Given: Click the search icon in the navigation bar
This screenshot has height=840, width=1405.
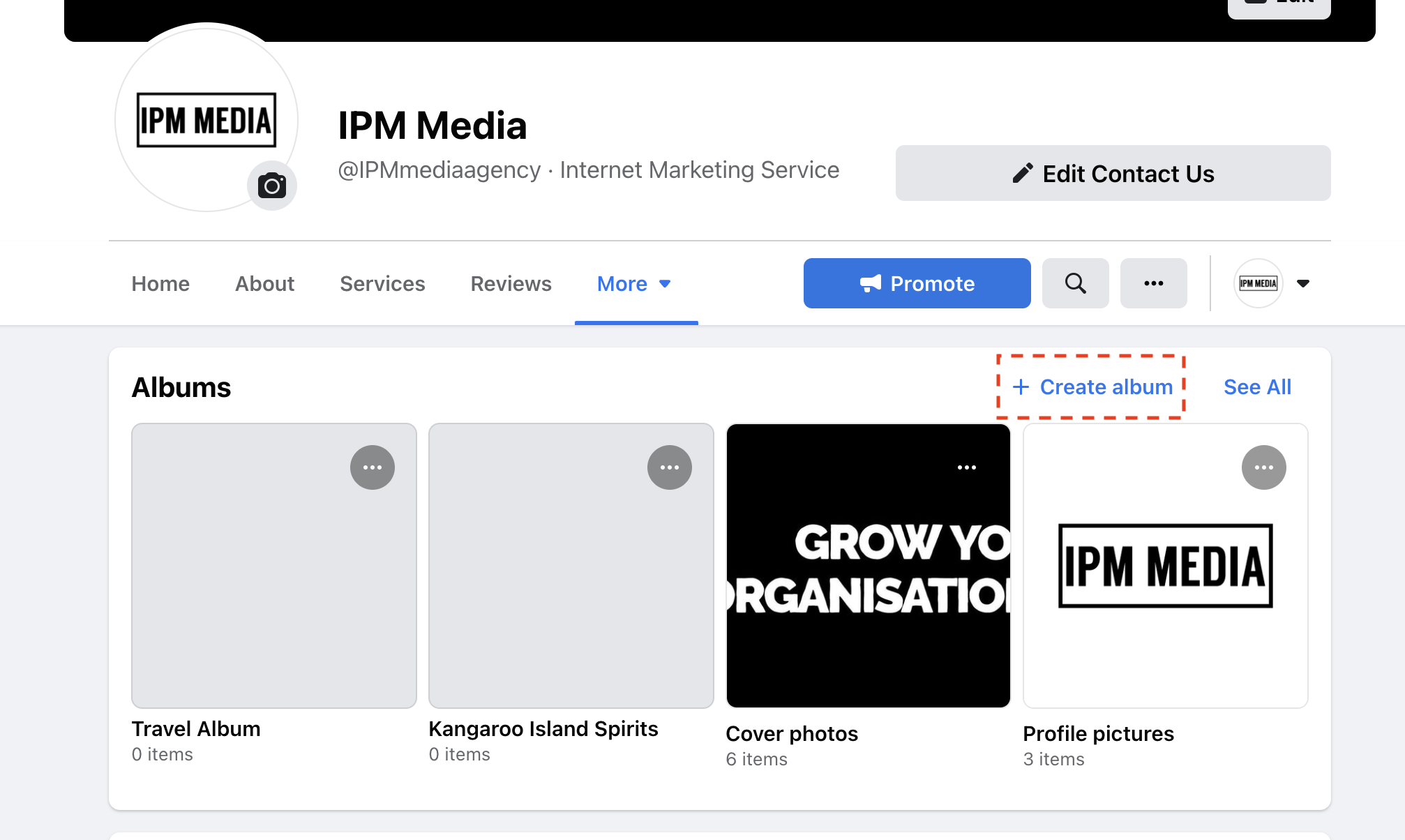Looking at the screenshot, I should tap(1075, 283).
